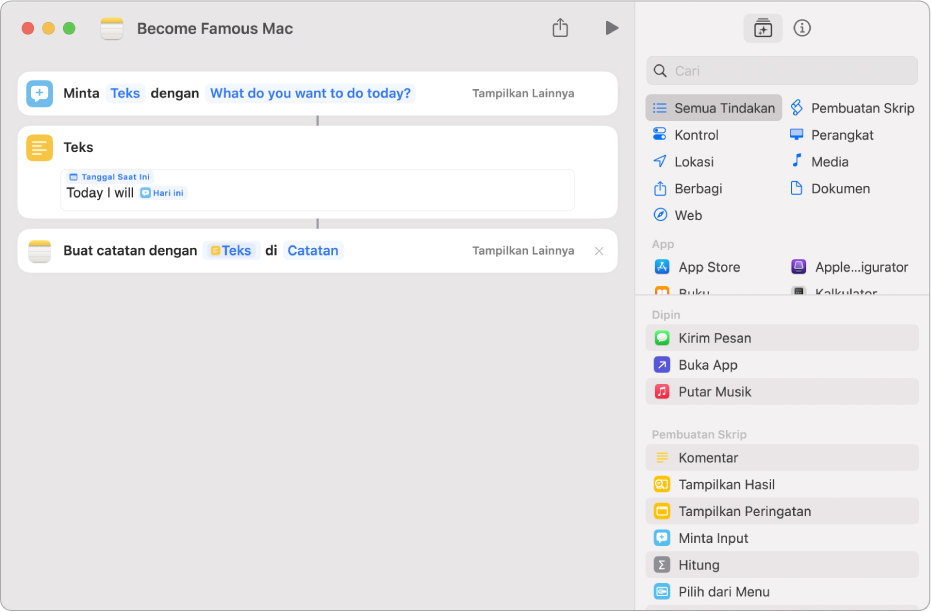Expand Tampilkan Lainnya on Buat catatan action
931x612 pixels.
(523, 251)
